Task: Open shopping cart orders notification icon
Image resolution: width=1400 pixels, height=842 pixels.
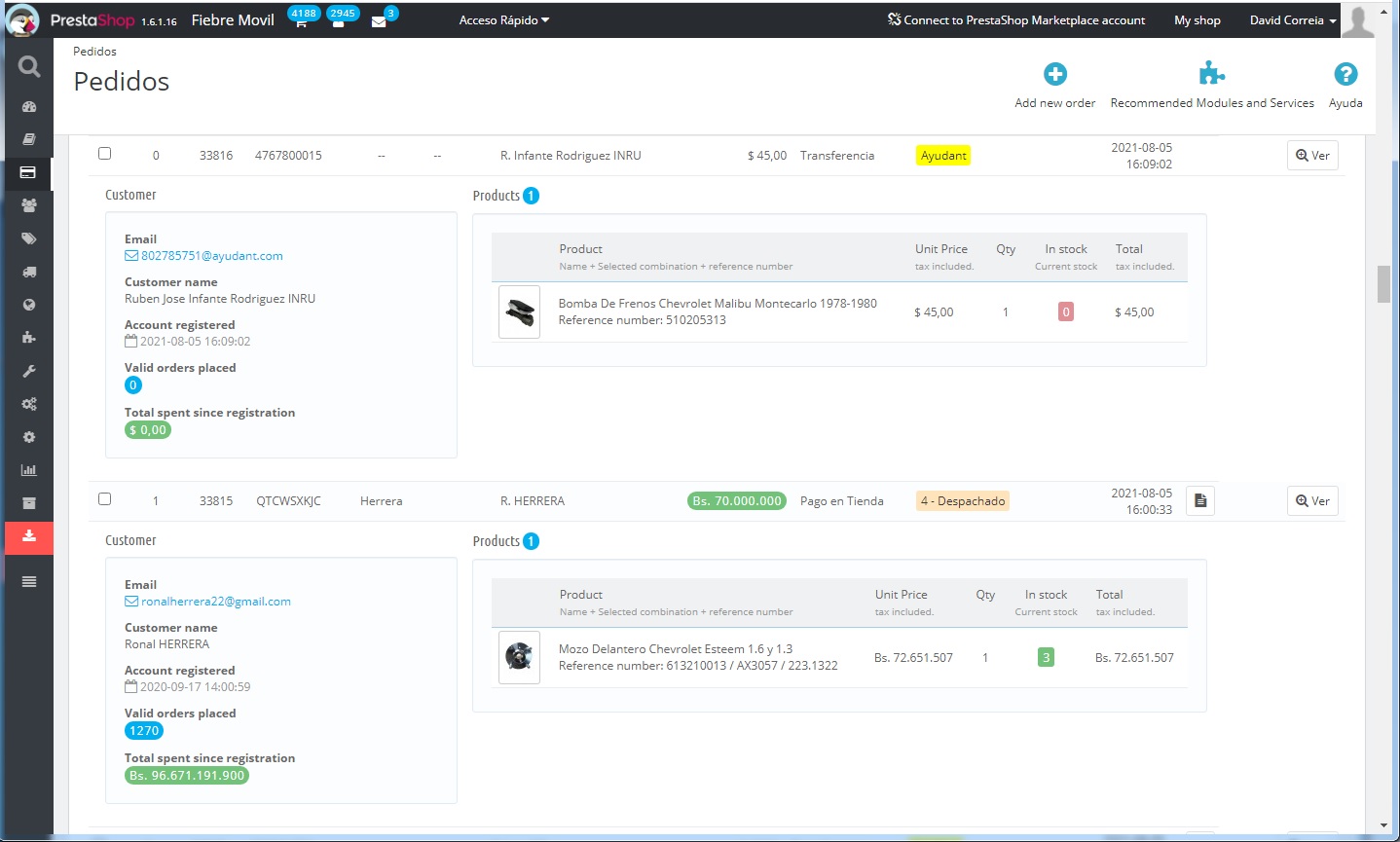Action: [x=301, y=21]
